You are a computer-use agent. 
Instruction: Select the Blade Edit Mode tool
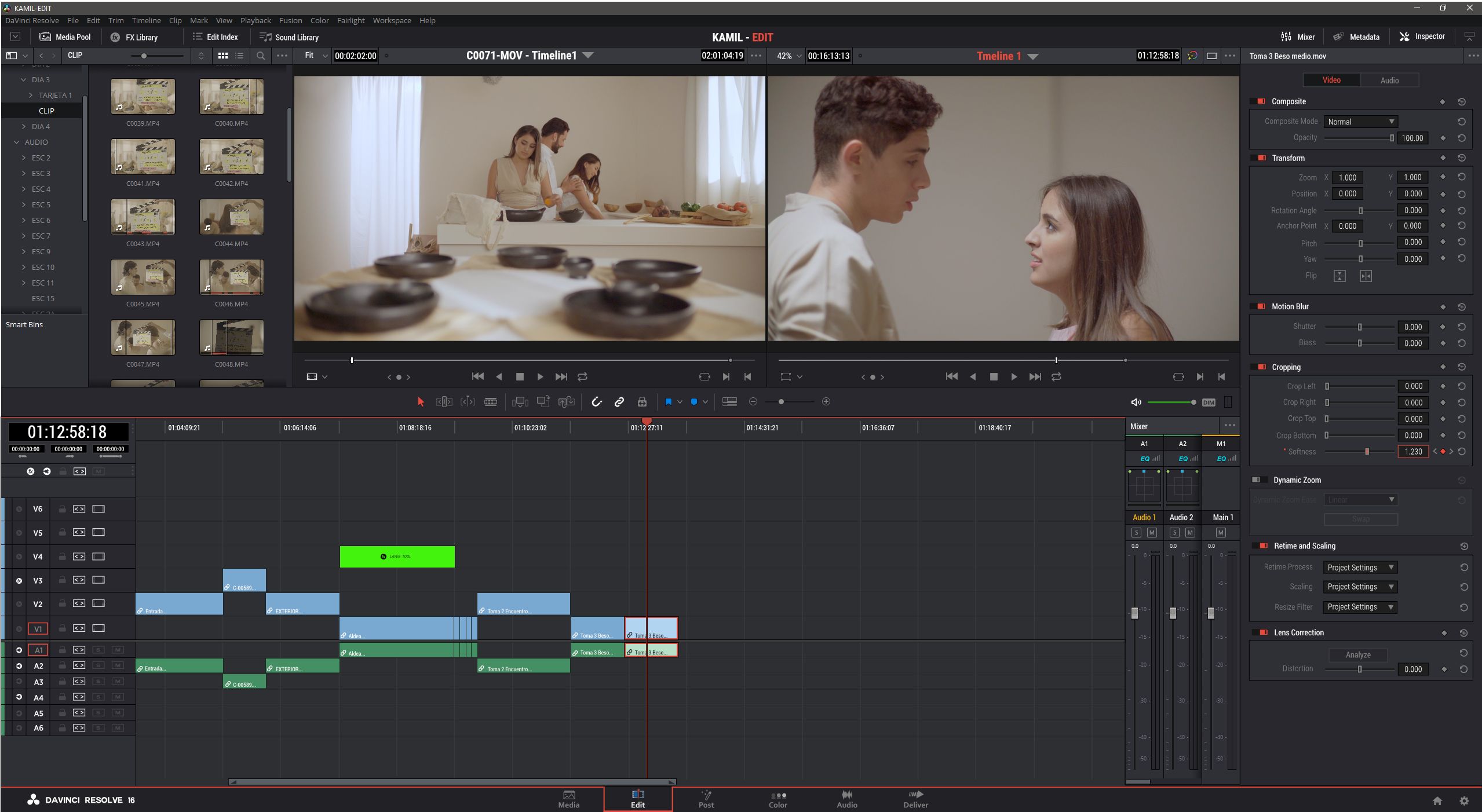(x=491, y=401)
